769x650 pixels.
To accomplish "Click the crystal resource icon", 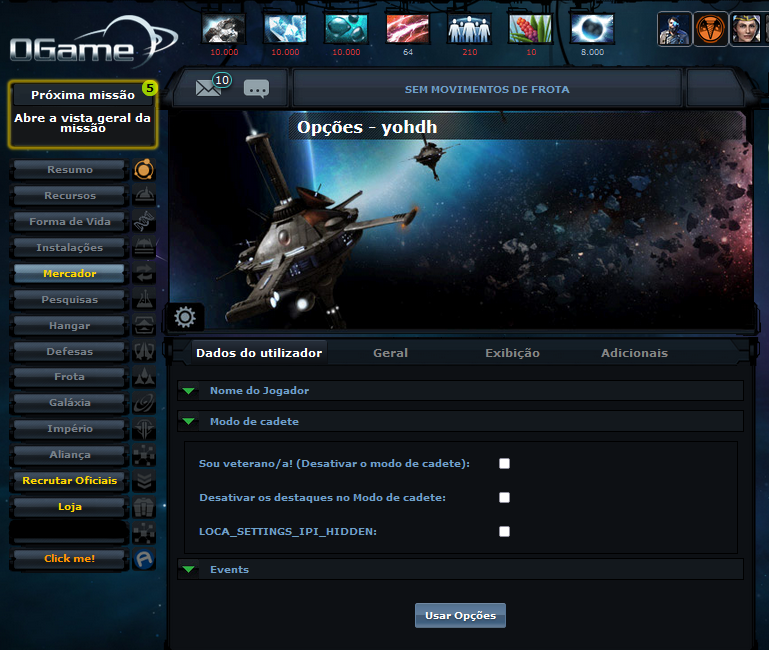I will pyautogui.click(x=285, y=29).
